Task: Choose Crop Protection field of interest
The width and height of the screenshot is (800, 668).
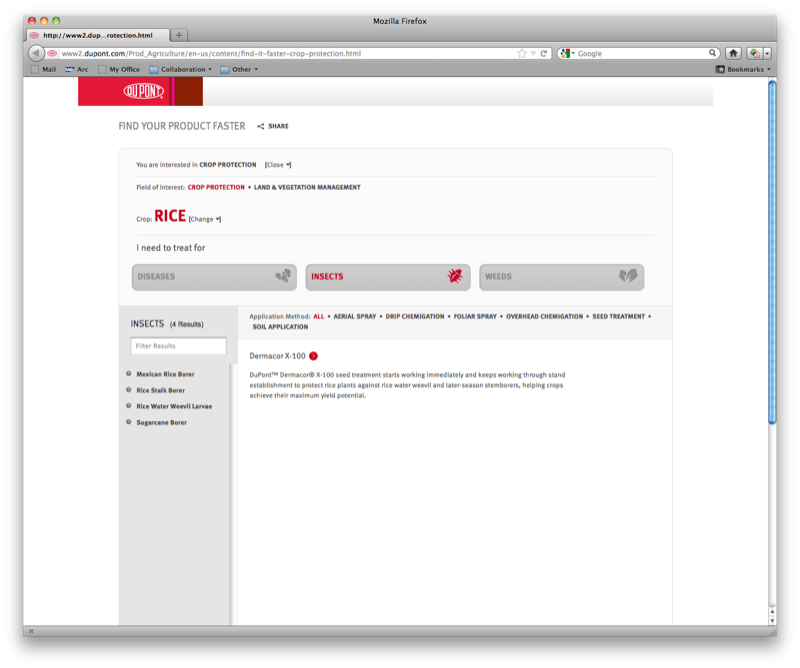Action: [x=216, y=188]
